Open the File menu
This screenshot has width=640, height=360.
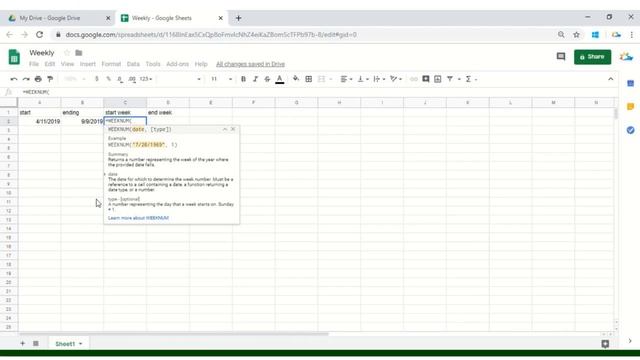34,64
